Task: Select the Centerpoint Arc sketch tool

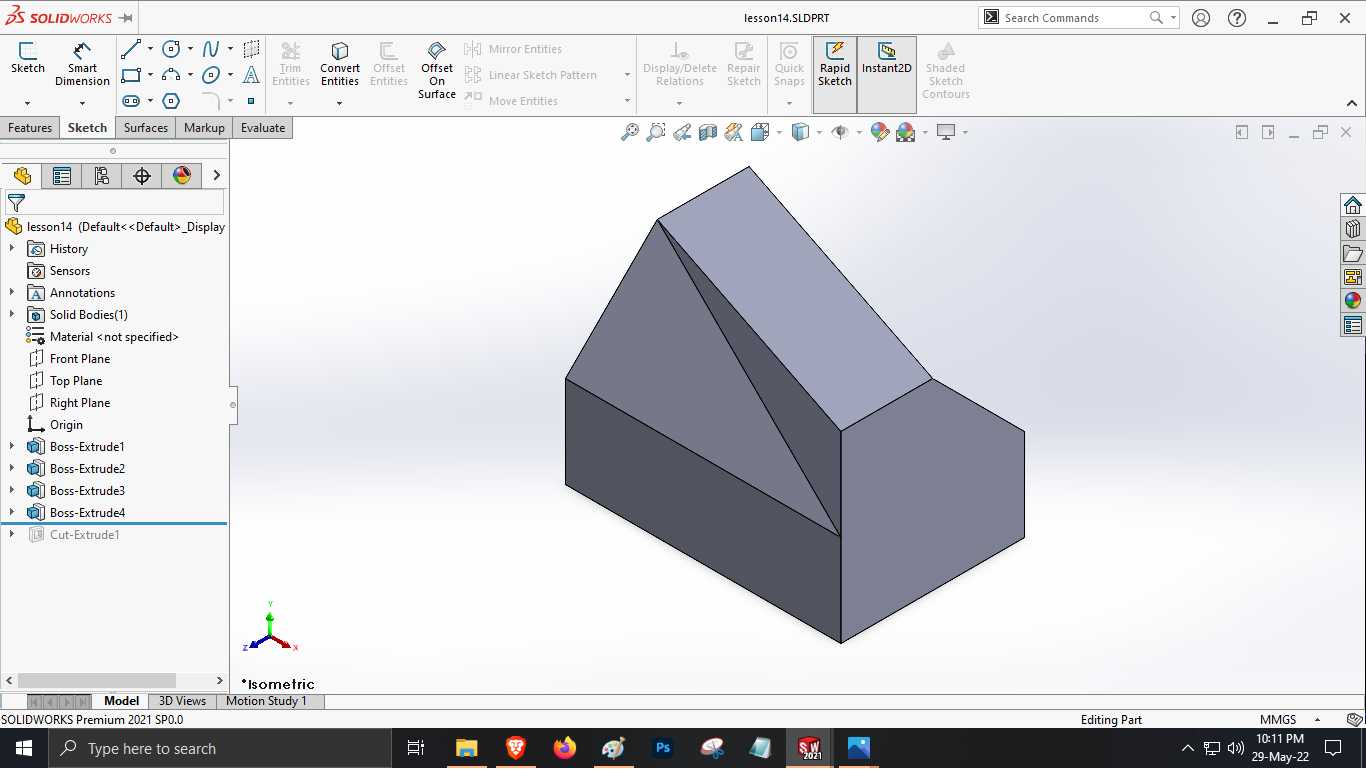Action: 171,75
